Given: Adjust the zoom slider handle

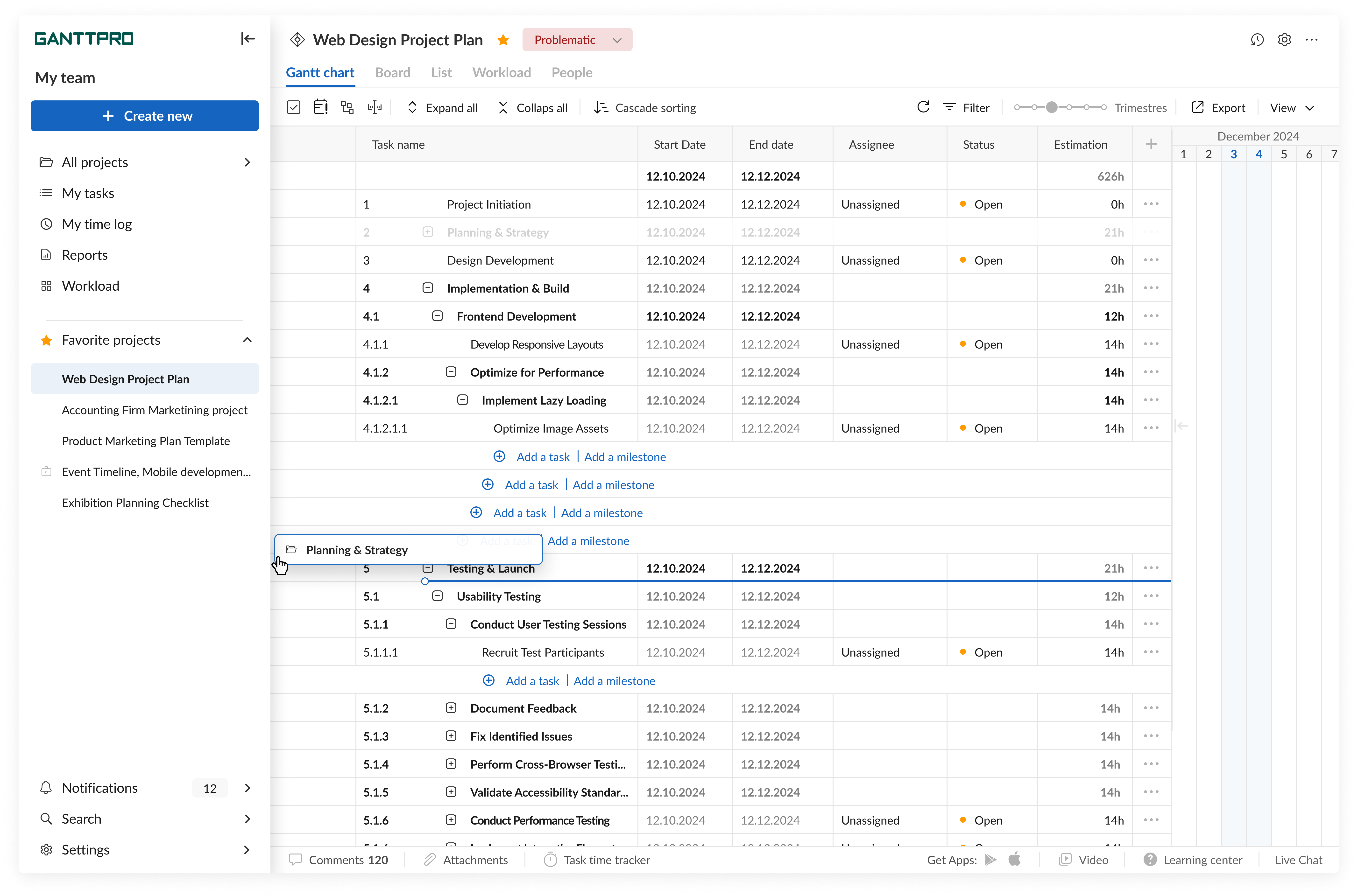Looking at the screenshot, I should [x=1052, y=107].
